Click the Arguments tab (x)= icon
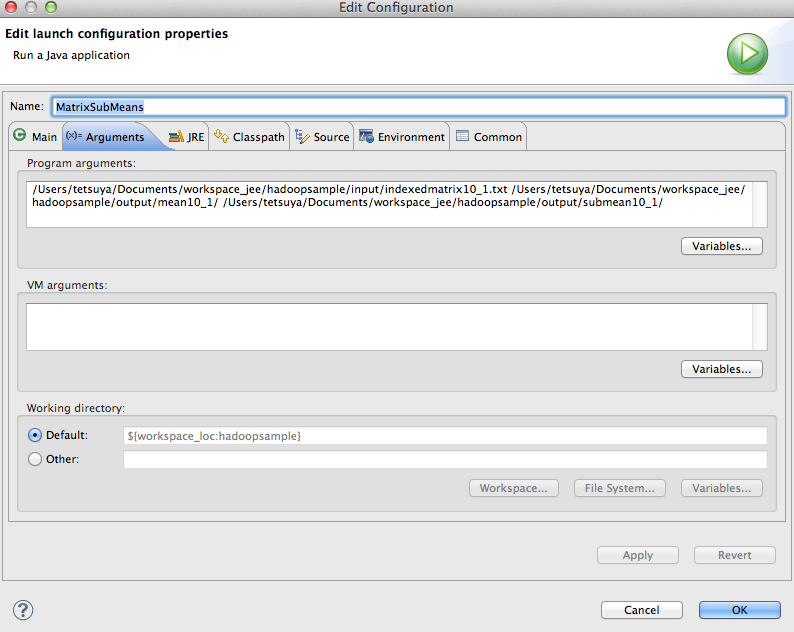Screen dimensions: 794x632 click(x=74, y=136)
